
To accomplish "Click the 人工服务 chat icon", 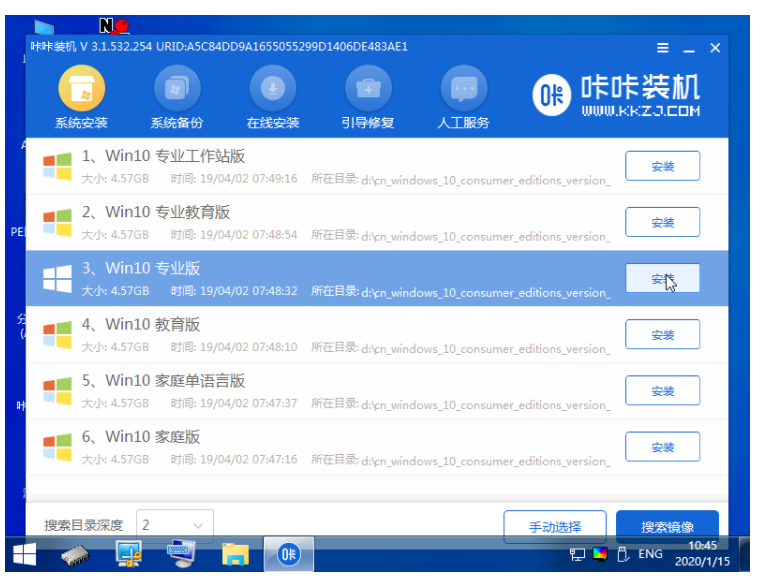I will pos(463,91).
